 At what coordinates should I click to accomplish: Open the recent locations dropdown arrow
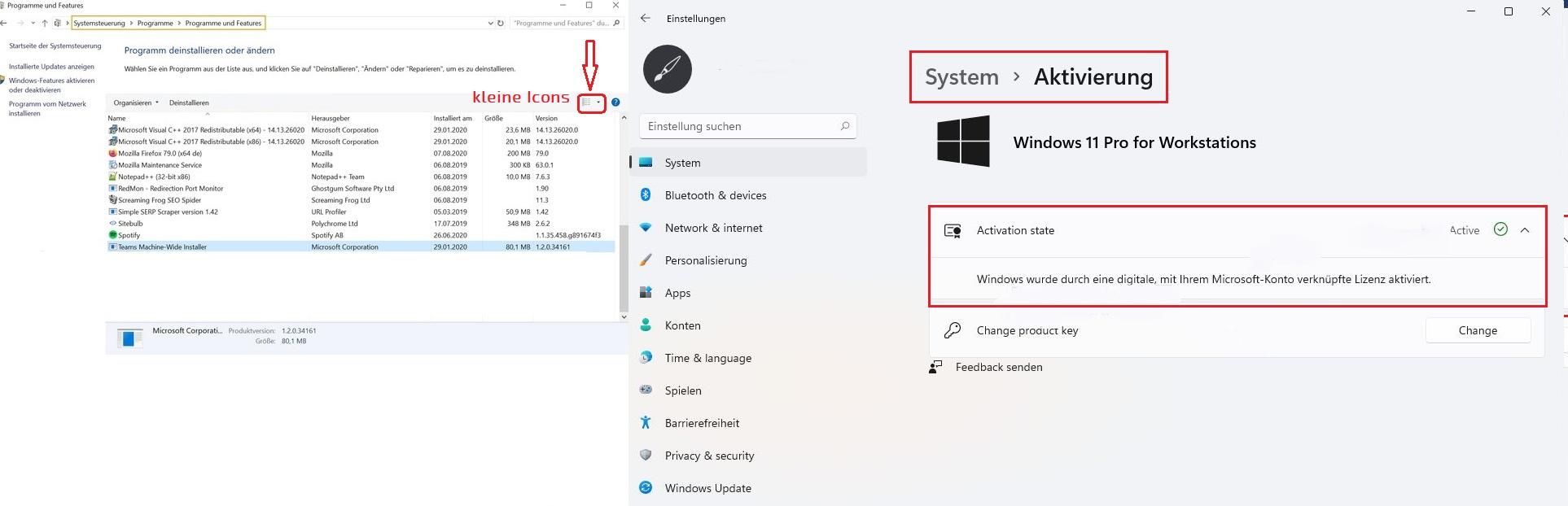[x=33, y=23]
